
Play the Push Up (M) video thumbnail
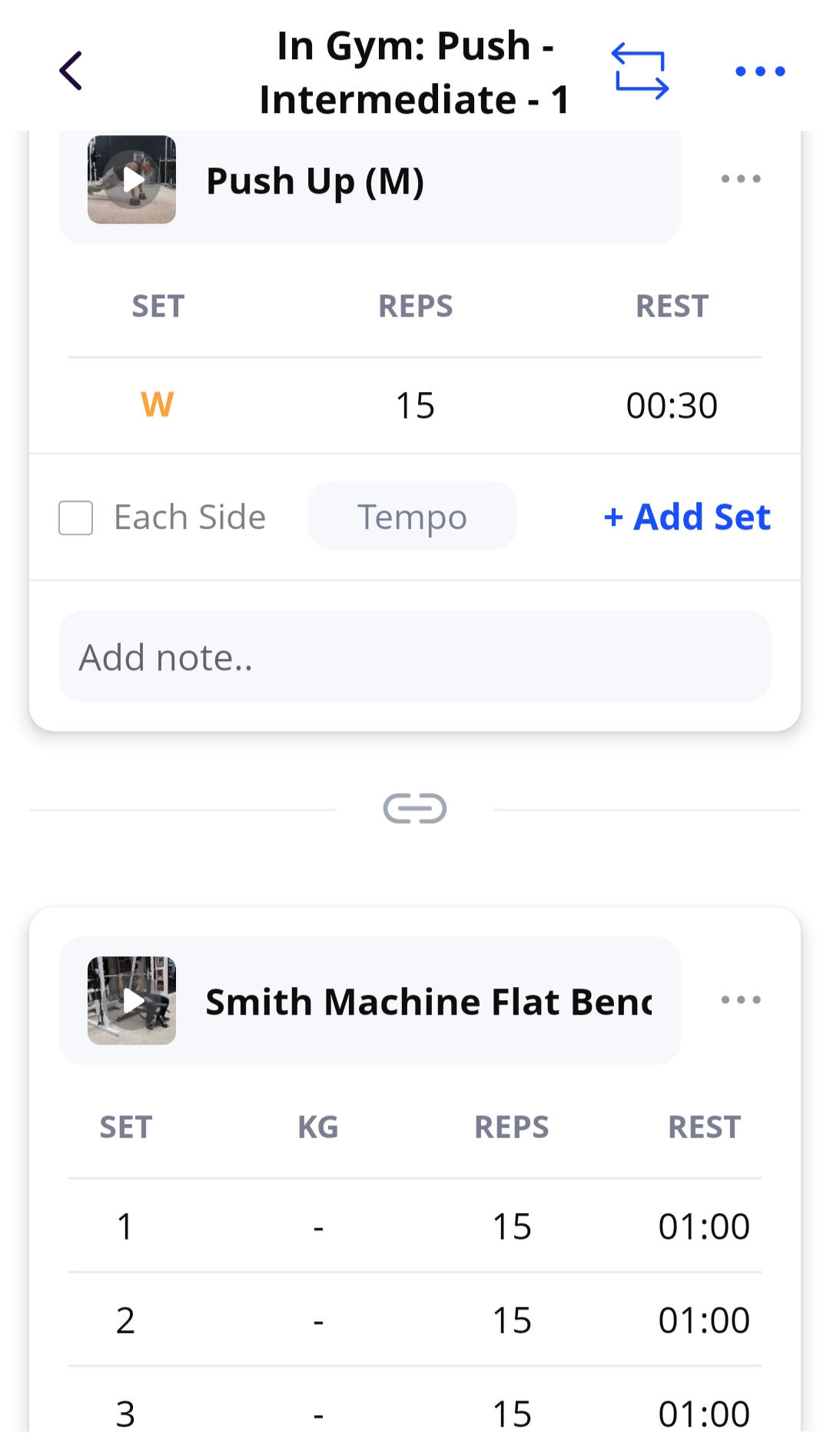[132, 180]
